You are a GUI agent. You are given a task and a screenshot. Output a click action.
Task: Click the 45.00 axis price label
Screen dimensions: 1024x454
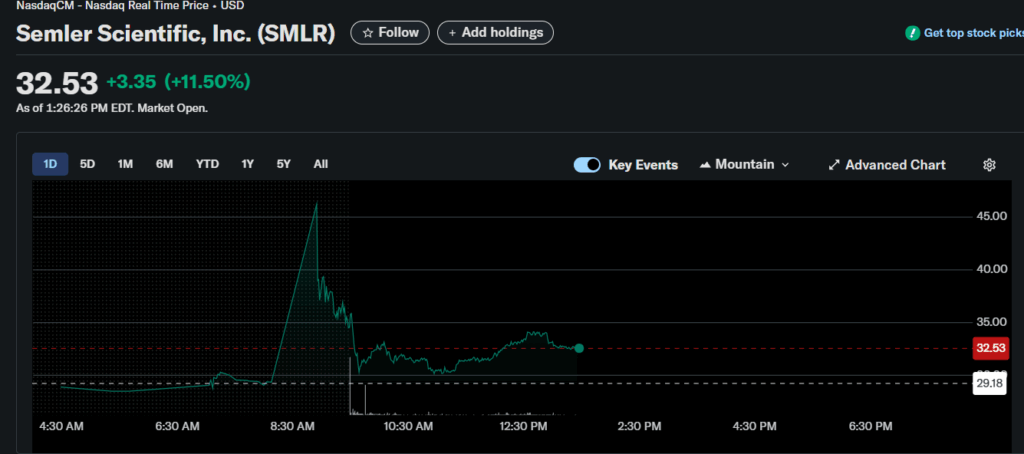(990, 216)
